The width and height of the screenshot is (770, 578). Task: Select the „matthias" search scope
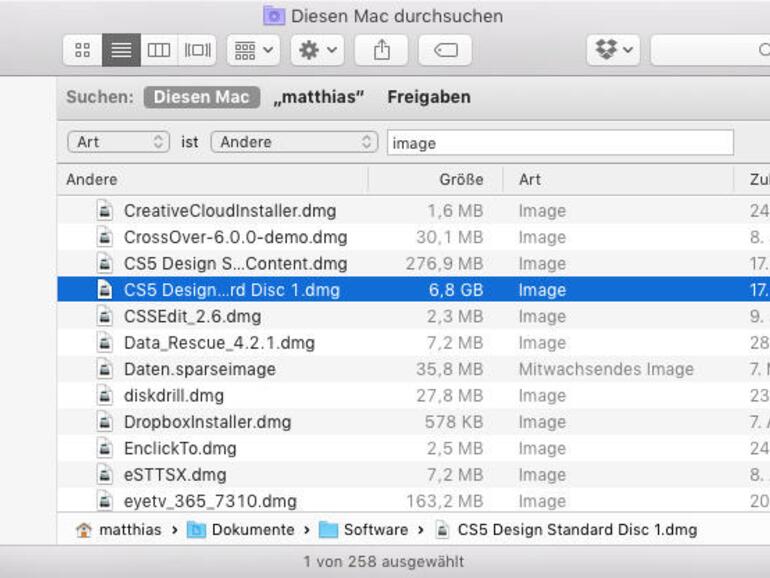pyautogui.click(x=319, y=97)
